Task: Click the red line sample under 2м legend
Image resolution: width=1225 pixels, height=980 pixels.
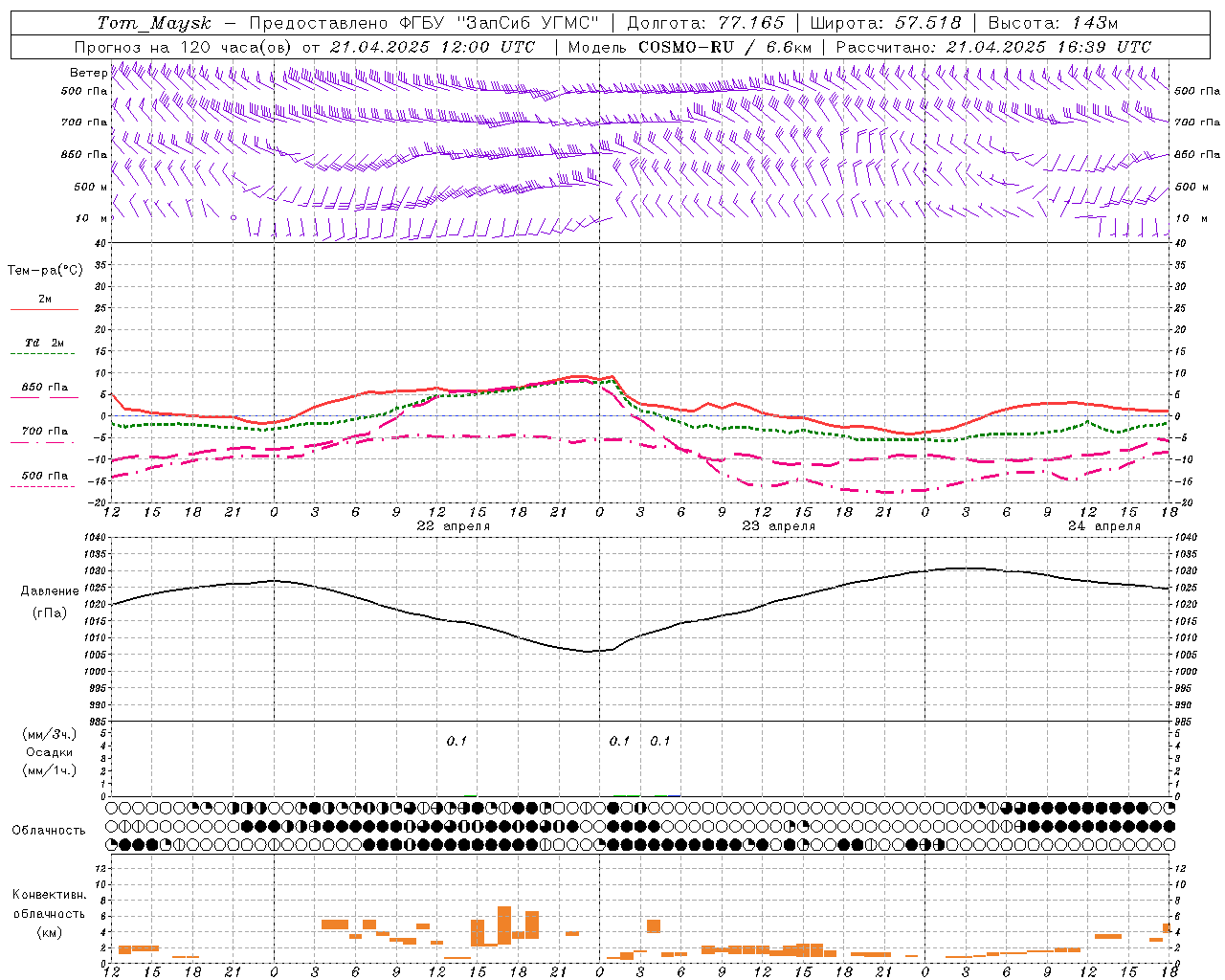Action: click(44, 310)
